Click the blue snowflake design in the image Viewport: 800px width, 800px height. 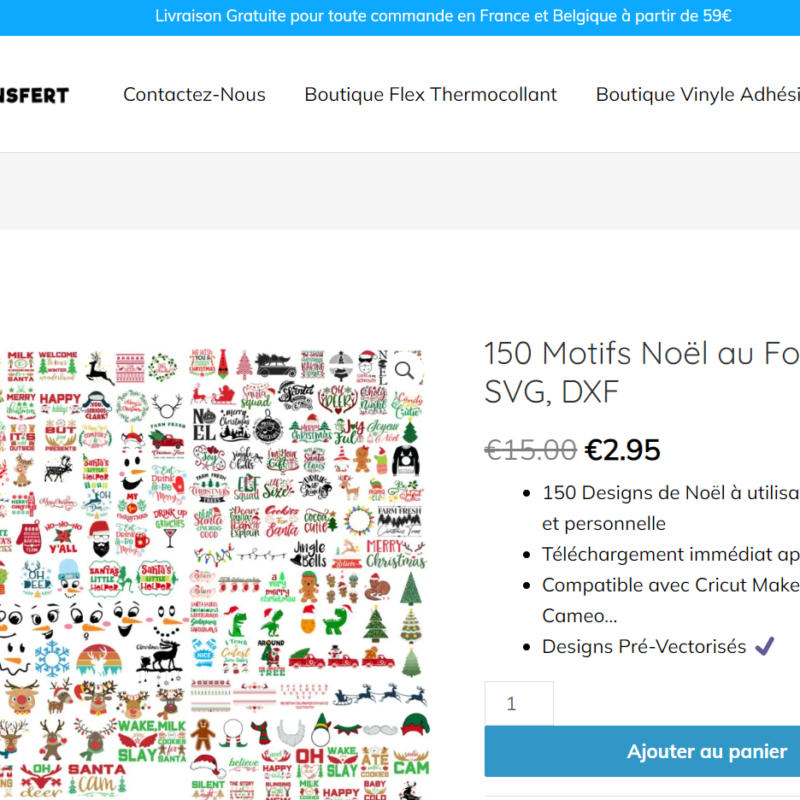click(x=52, y=658)
